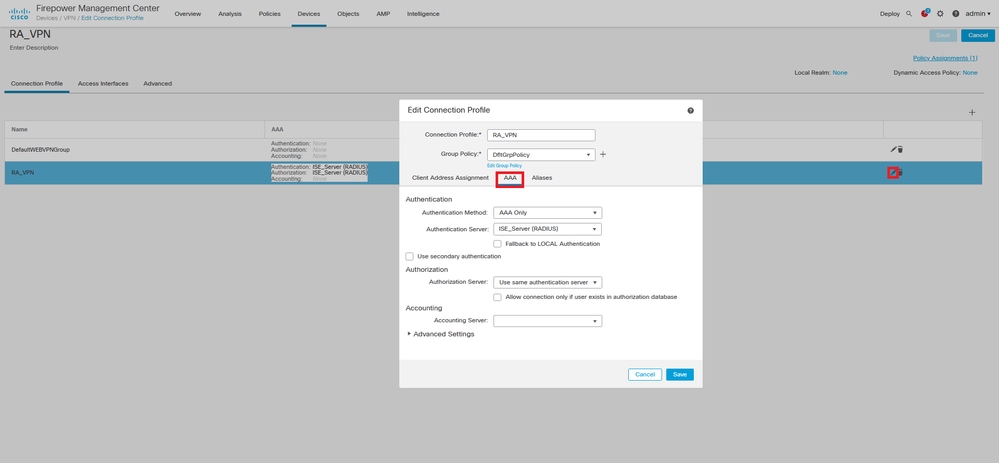
Task: Open the Policy Assignments (1) link
Action: 945,58
